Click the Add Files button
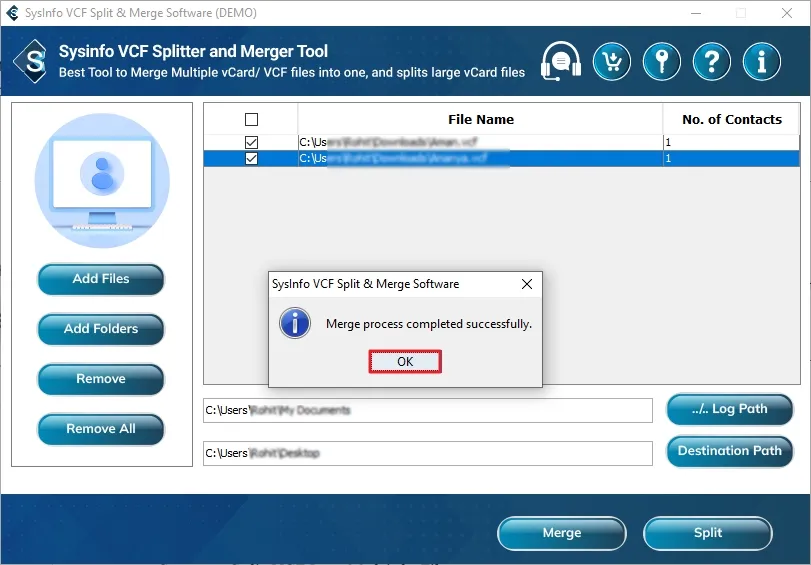 point(101,279)
